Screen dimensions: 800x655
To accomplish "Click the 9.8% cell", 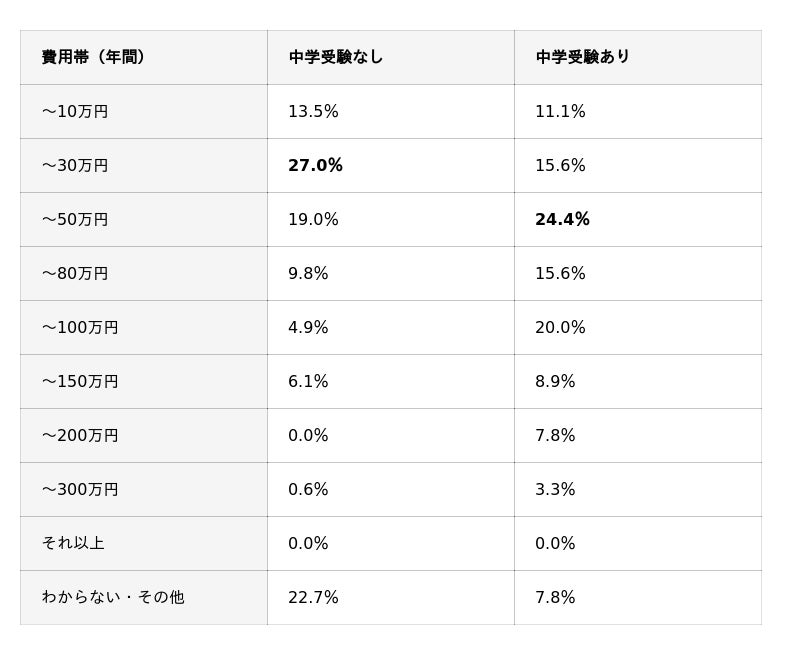I will (308, 274).
